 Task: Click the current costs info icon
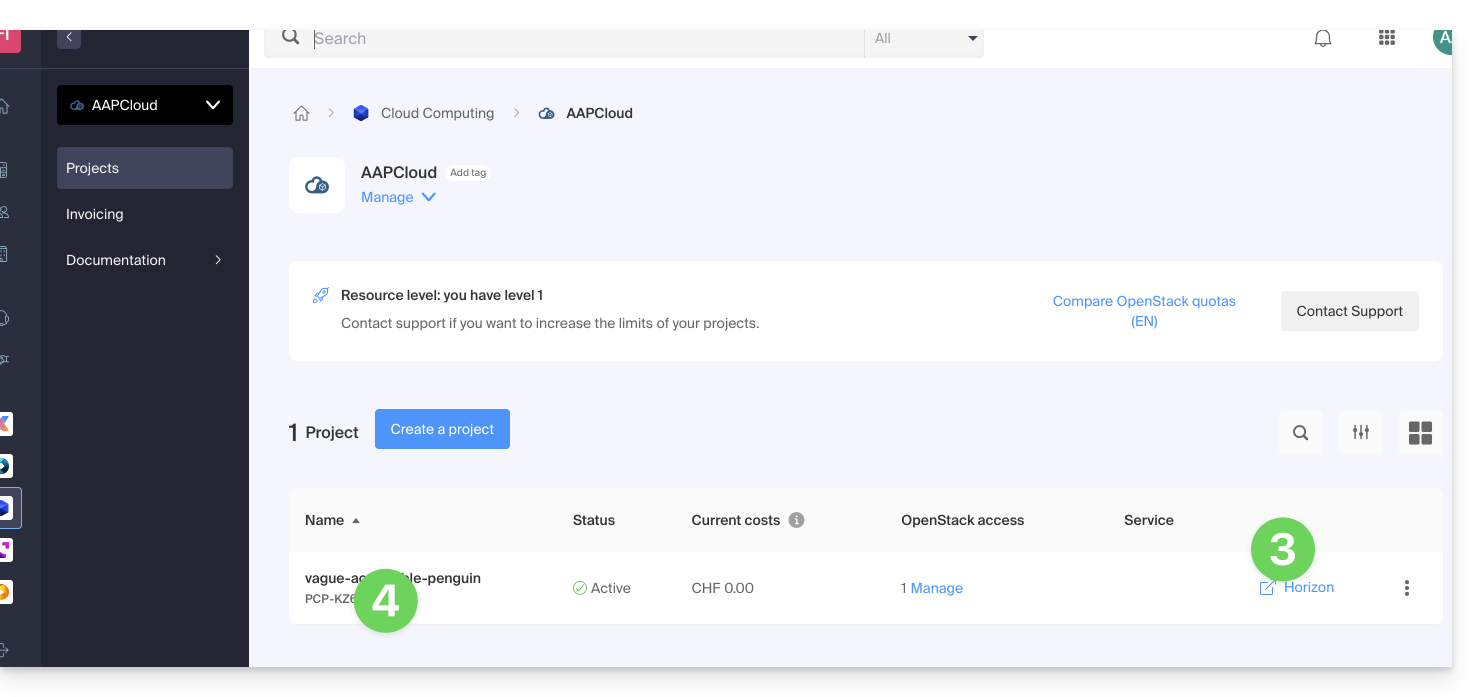coord(797,520)
